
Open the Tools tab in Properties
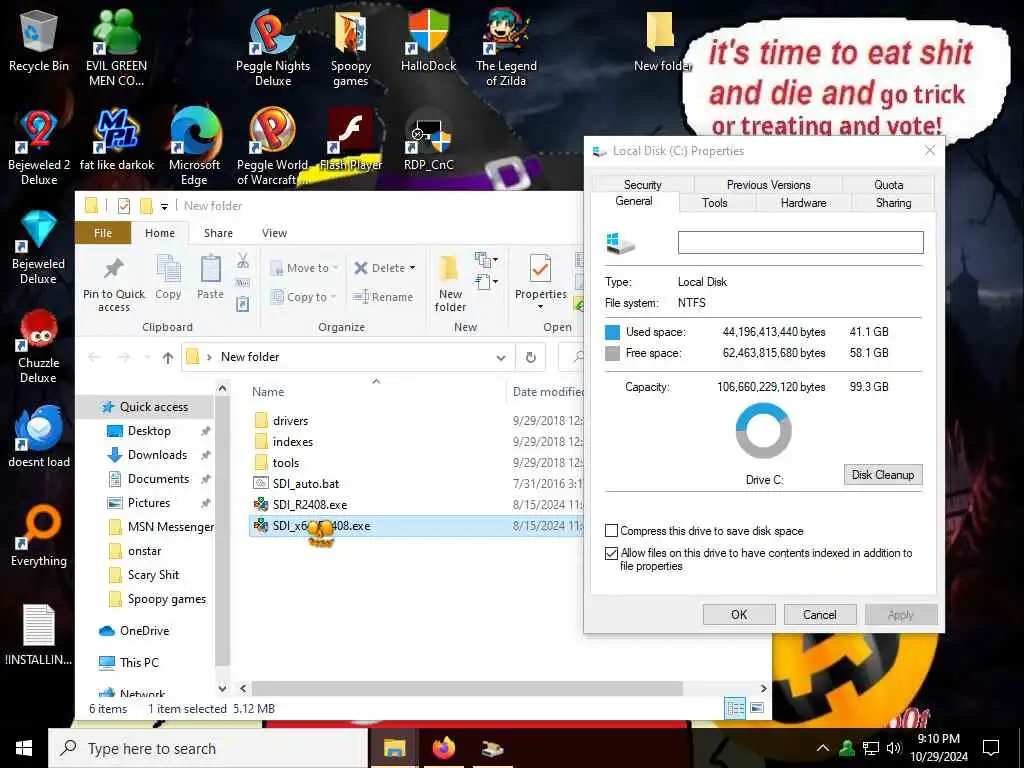[714, 203]
